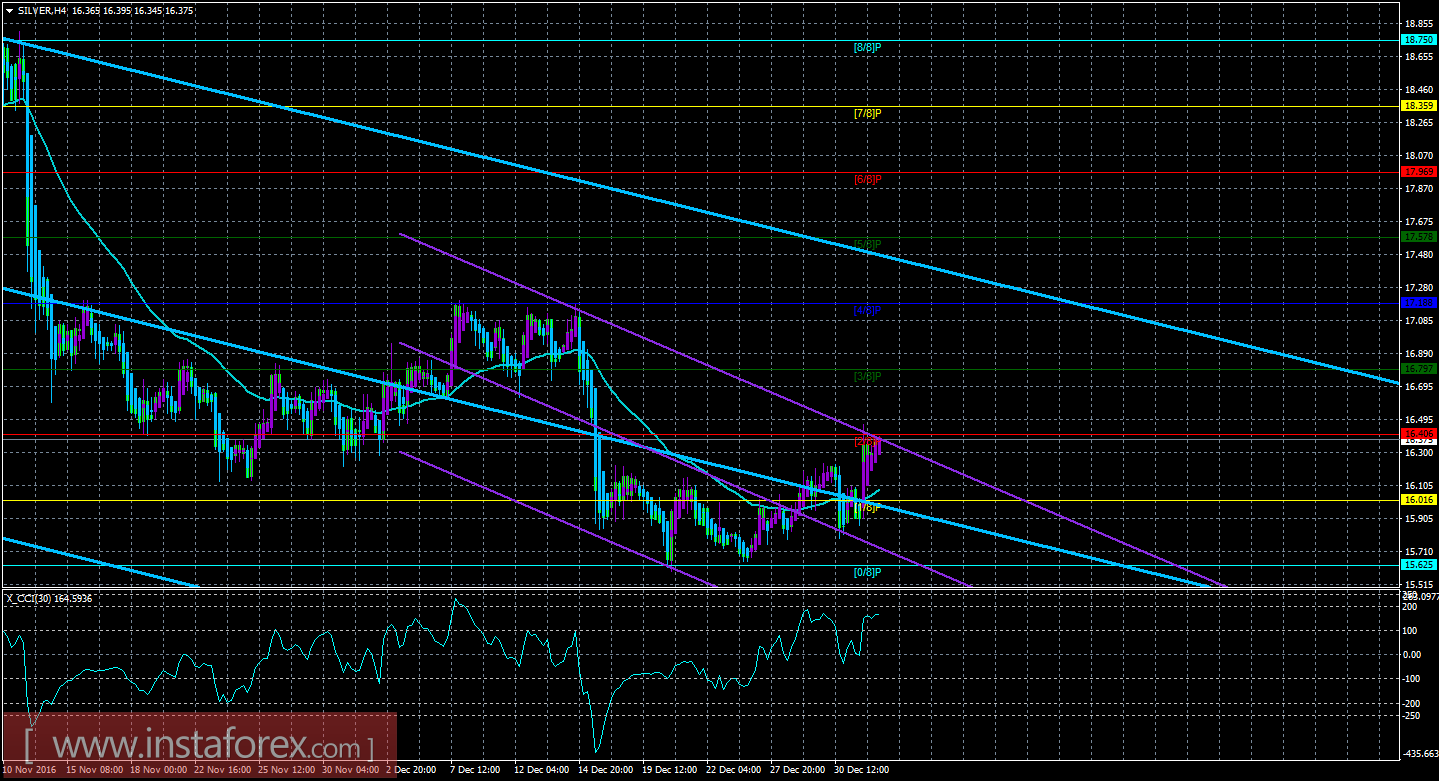Click the 17.085 price scale value
Screen dimensions: 1439x781
click(1419, 321)
